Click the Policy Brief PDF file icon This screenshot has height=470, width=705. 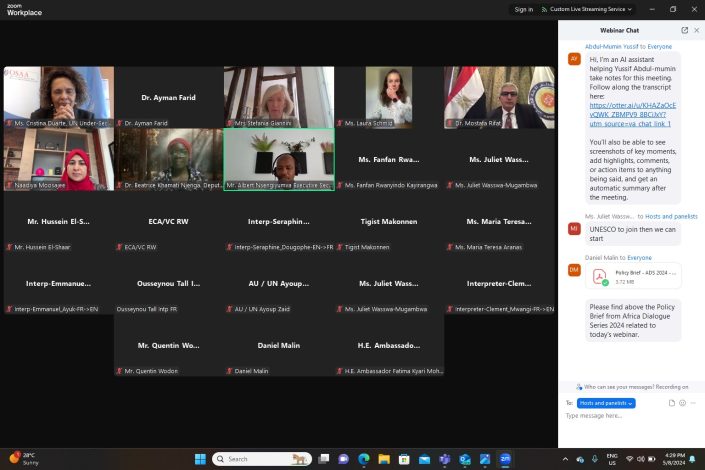[601, 275]
